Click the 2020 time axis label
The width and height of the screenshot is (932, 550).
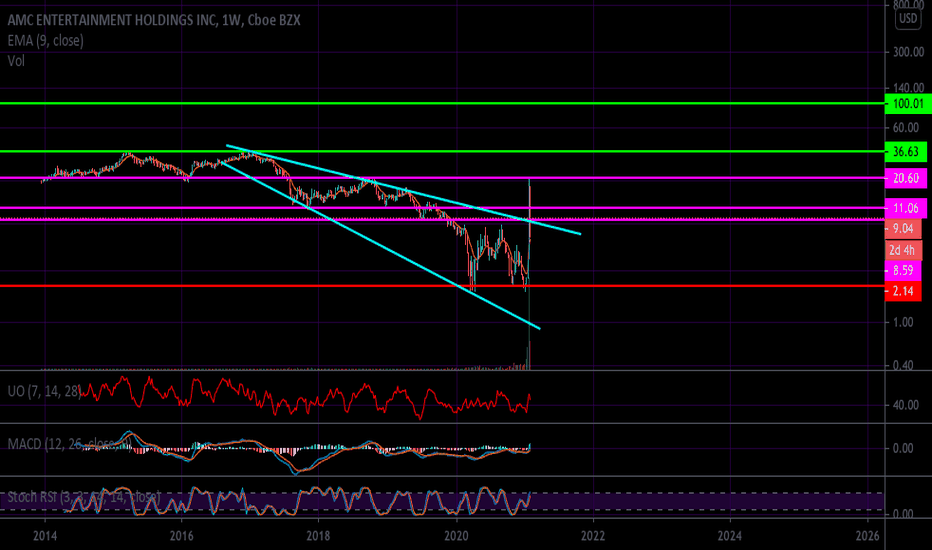[456, 536]
